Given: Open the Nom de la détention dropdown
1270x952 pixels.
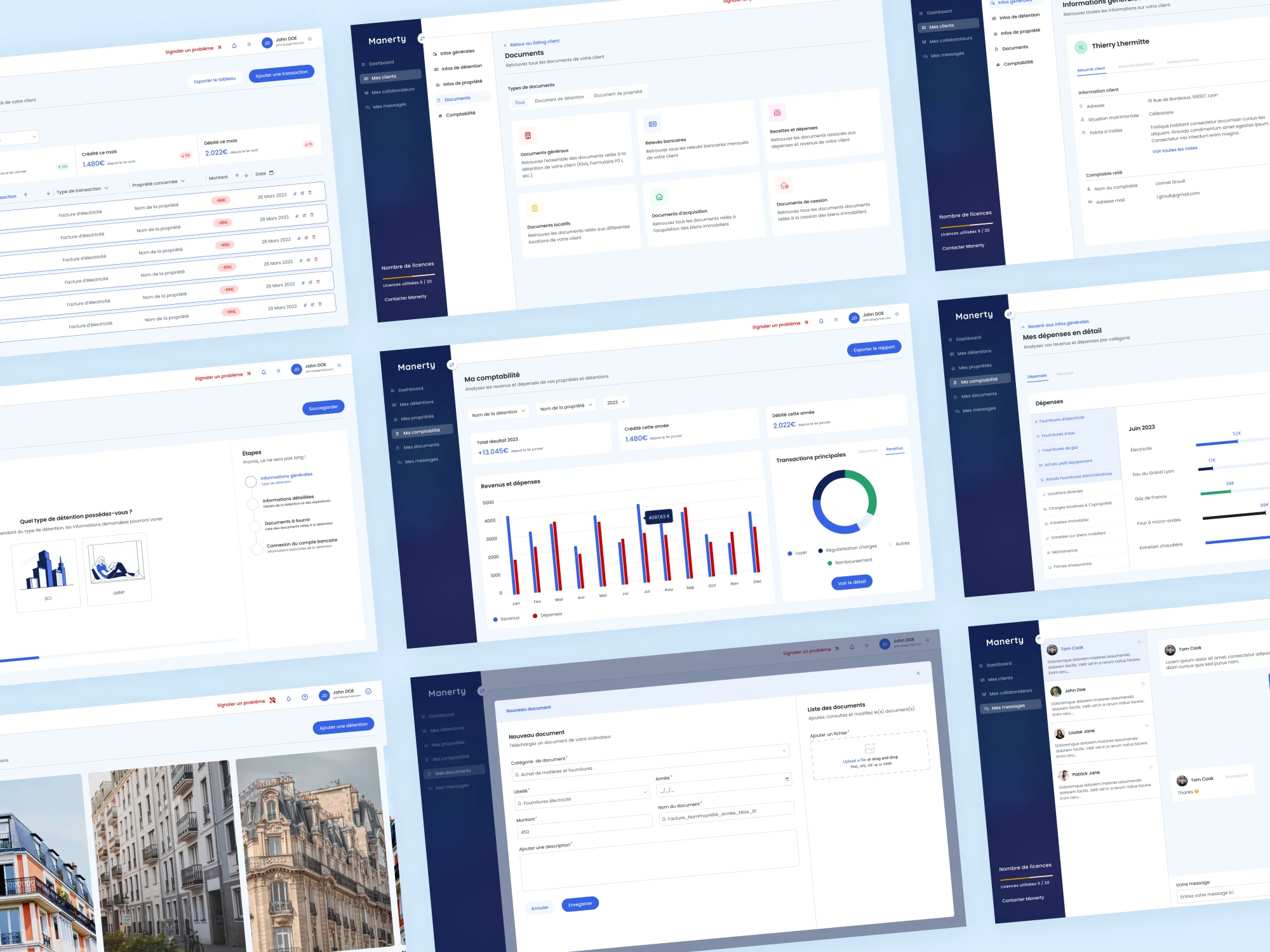Looking at the screenshot, I should pyautogui.click(x=498, y=413).
